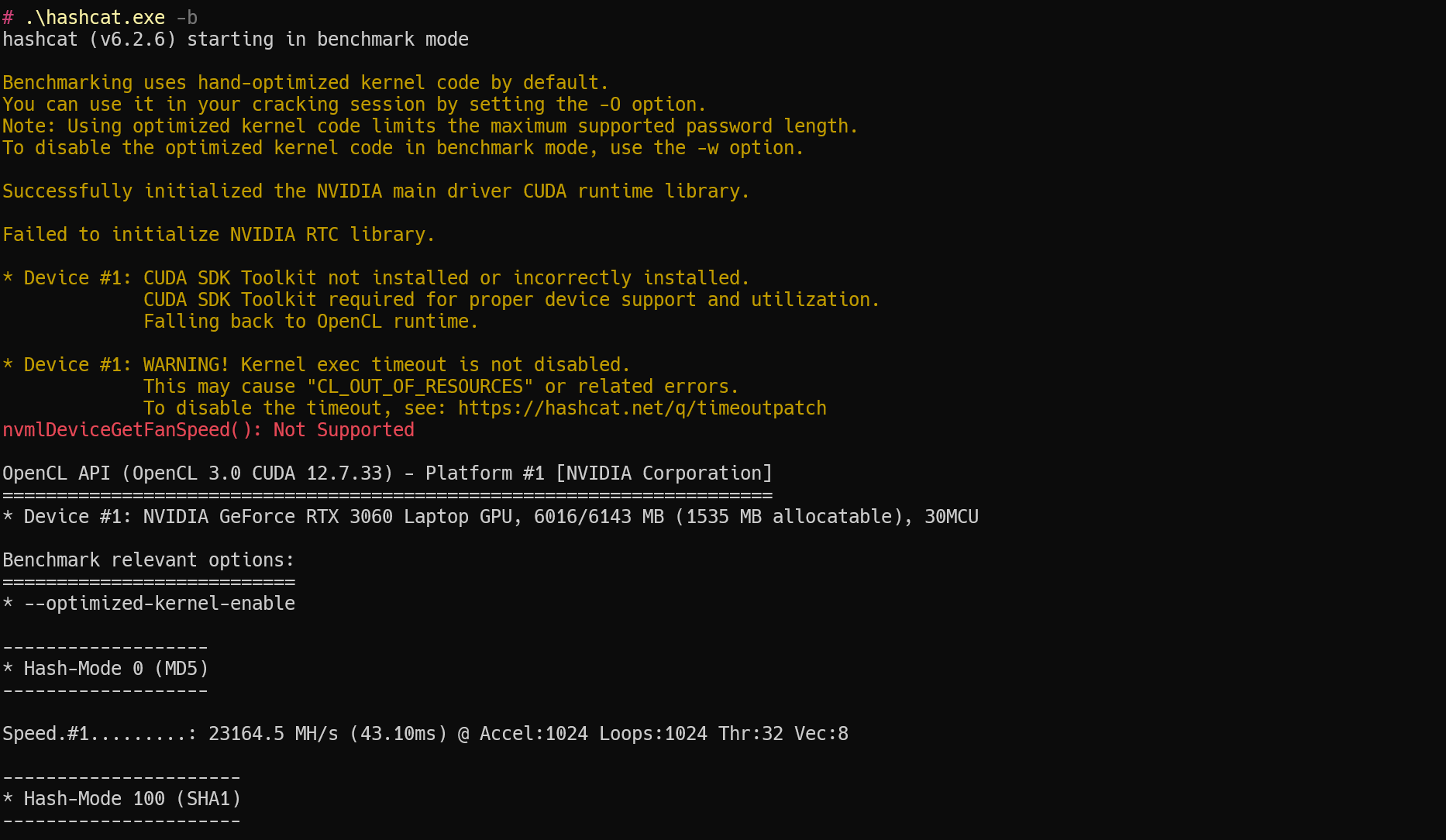
Task: Click the Hash-Mode 0 (MD5) heading
Action: click(115, 669)
